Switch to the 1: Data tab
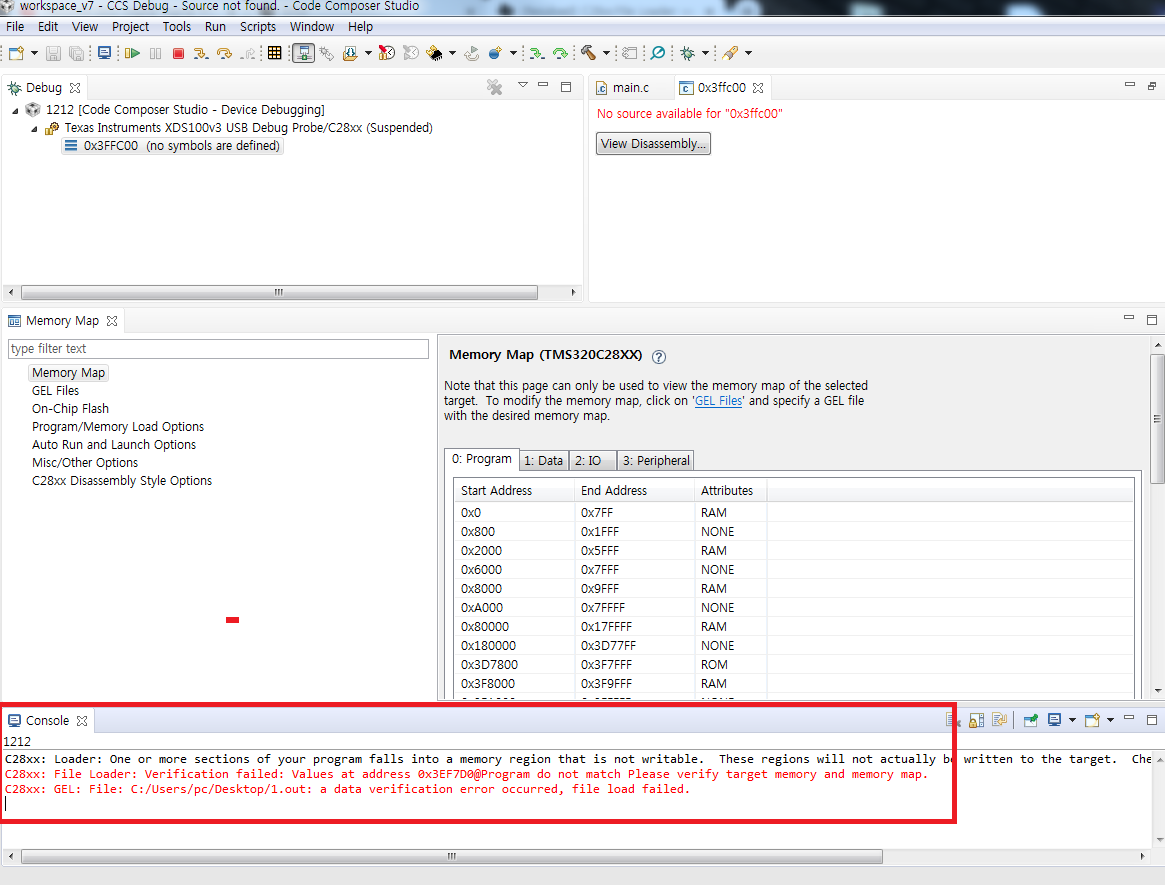This screenshot has width=1165, height=885. pyautogui.click(x=543, y=460)
